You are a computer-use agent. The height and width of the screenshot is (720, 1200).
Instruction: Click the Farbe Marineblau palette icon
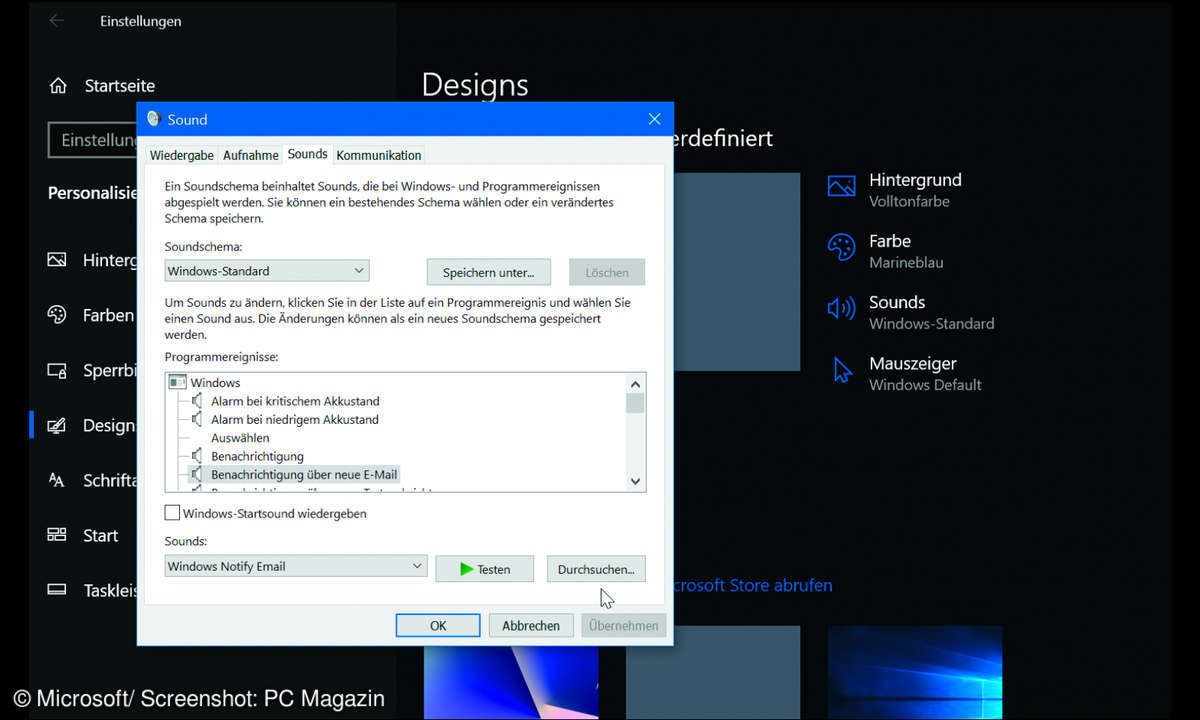[x=842, y=247]
